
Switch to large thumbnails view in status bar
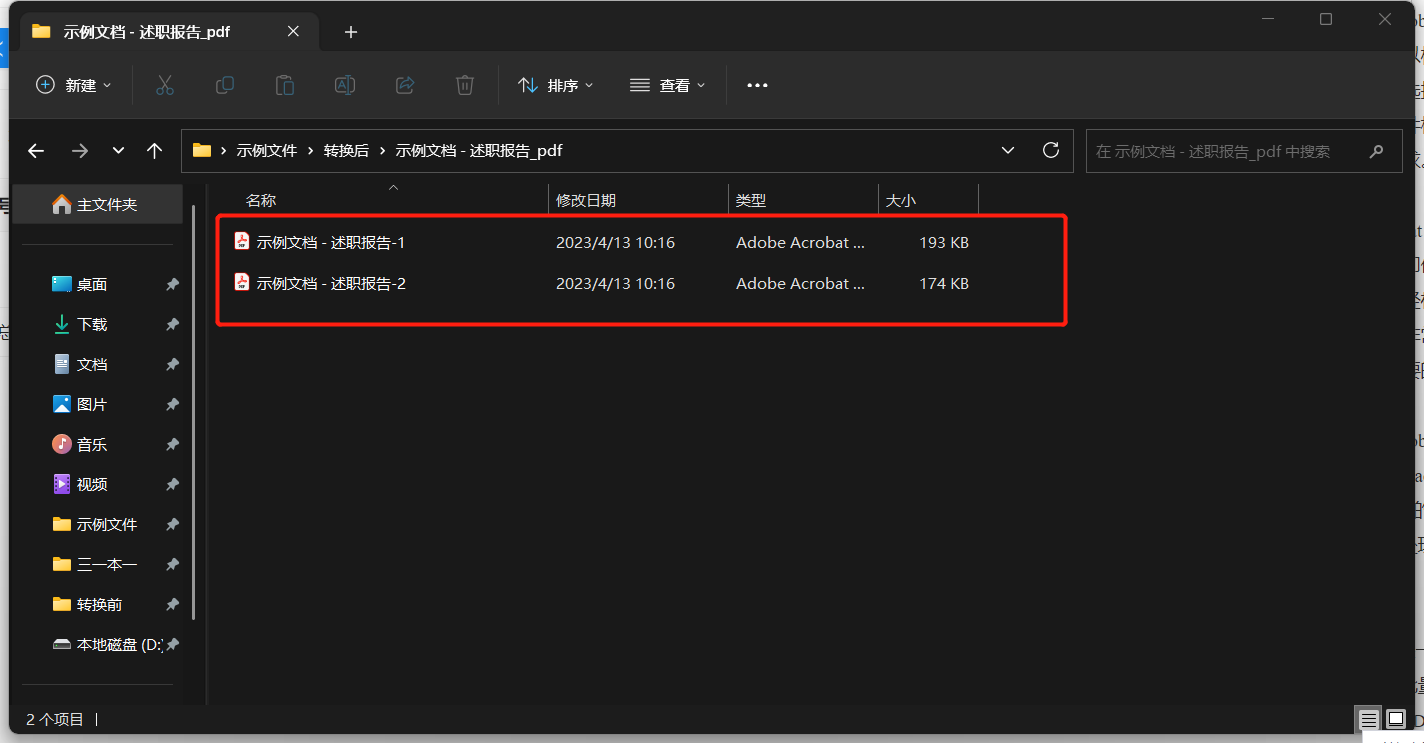click(x=1396, y=719)
